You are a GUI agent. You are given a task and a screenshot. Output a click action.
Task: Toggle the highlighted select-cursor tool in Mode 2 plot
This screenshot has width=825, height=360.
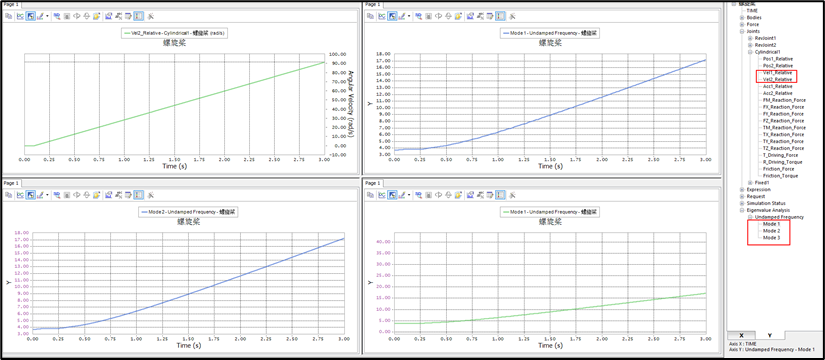pos(31,195)
